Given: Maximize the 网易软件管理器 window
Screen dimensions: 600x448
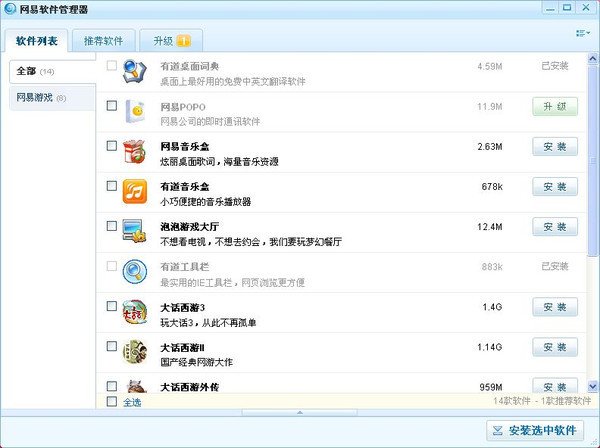Looking at the screenshot, I should pos(567,8).
